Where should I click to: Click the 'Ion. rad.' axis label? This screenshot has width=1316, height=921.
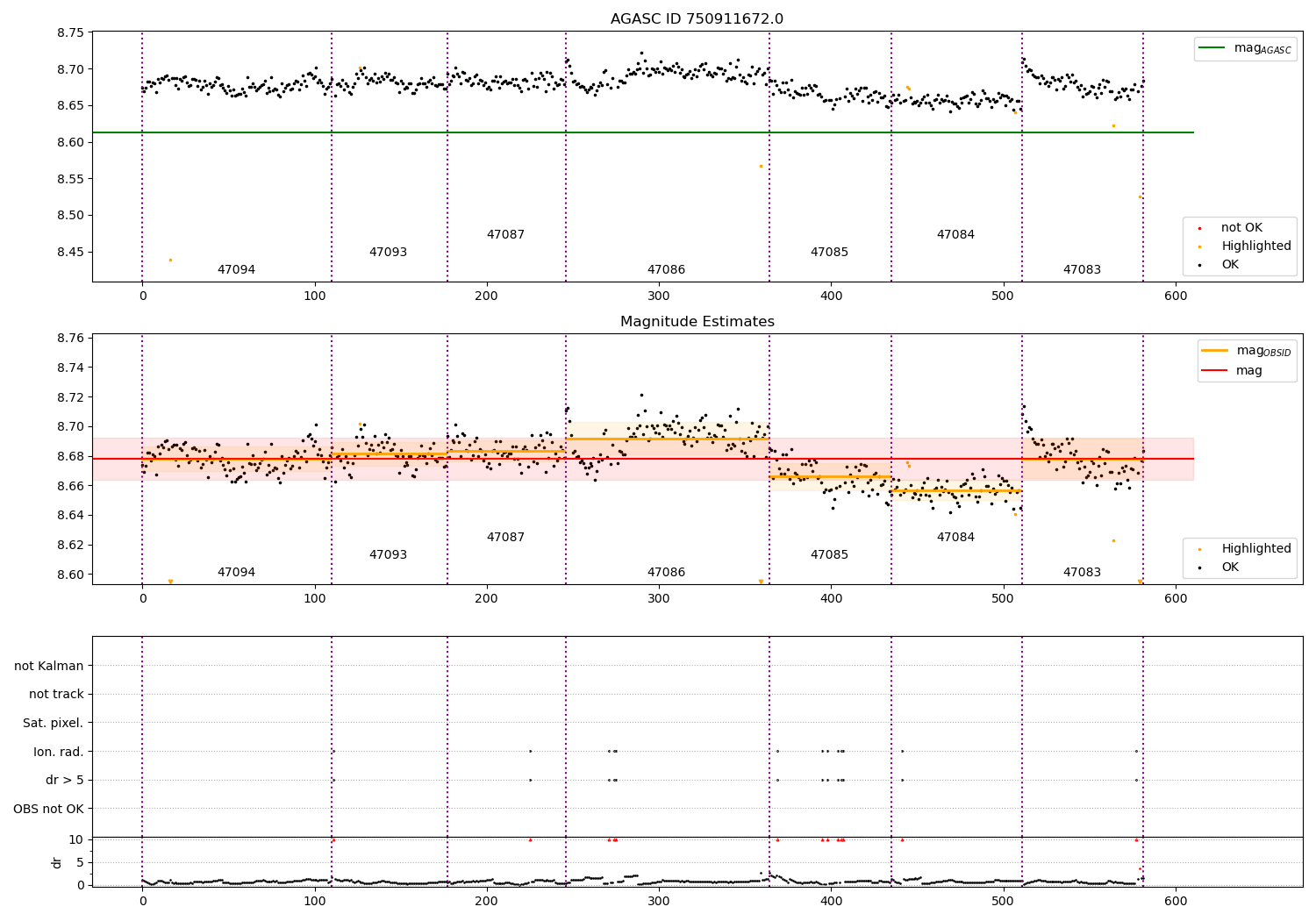pos(59,752)
